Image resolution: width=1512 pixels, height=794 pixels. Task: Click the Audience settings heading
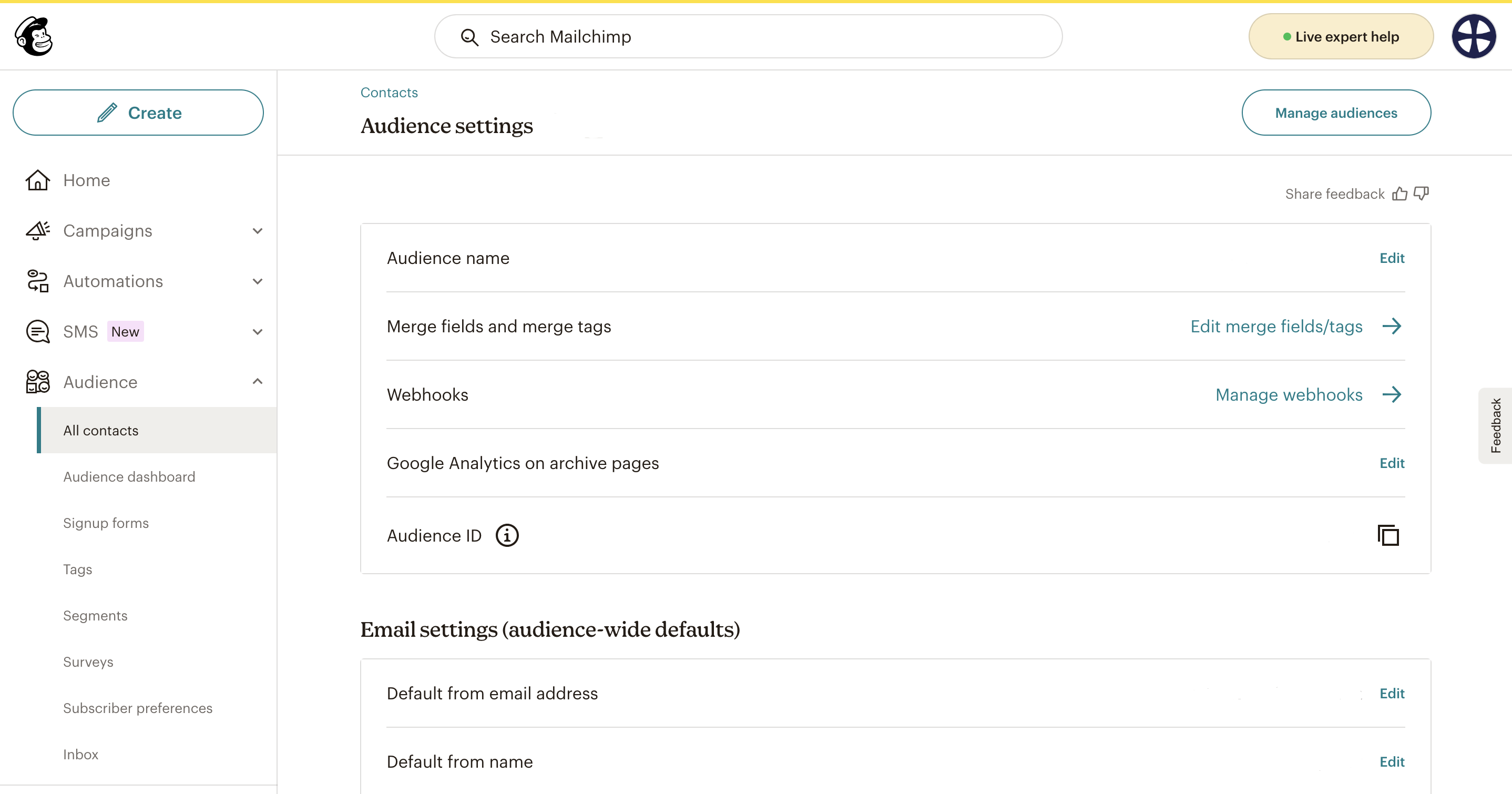click(447, 126)
